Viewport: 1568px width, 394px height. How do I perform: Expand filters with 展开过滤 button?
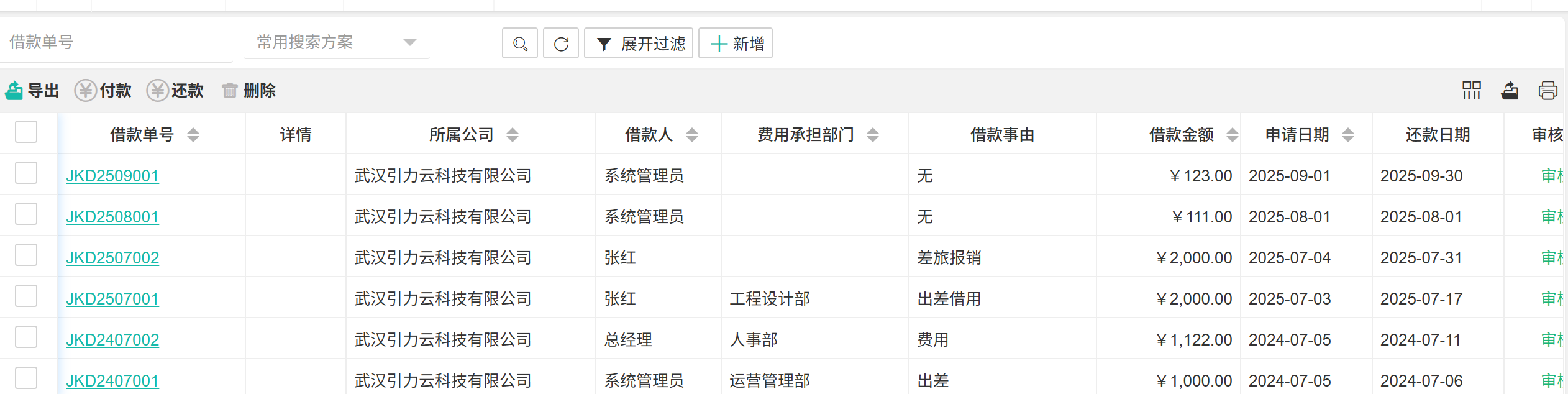[x=639, y=44]
